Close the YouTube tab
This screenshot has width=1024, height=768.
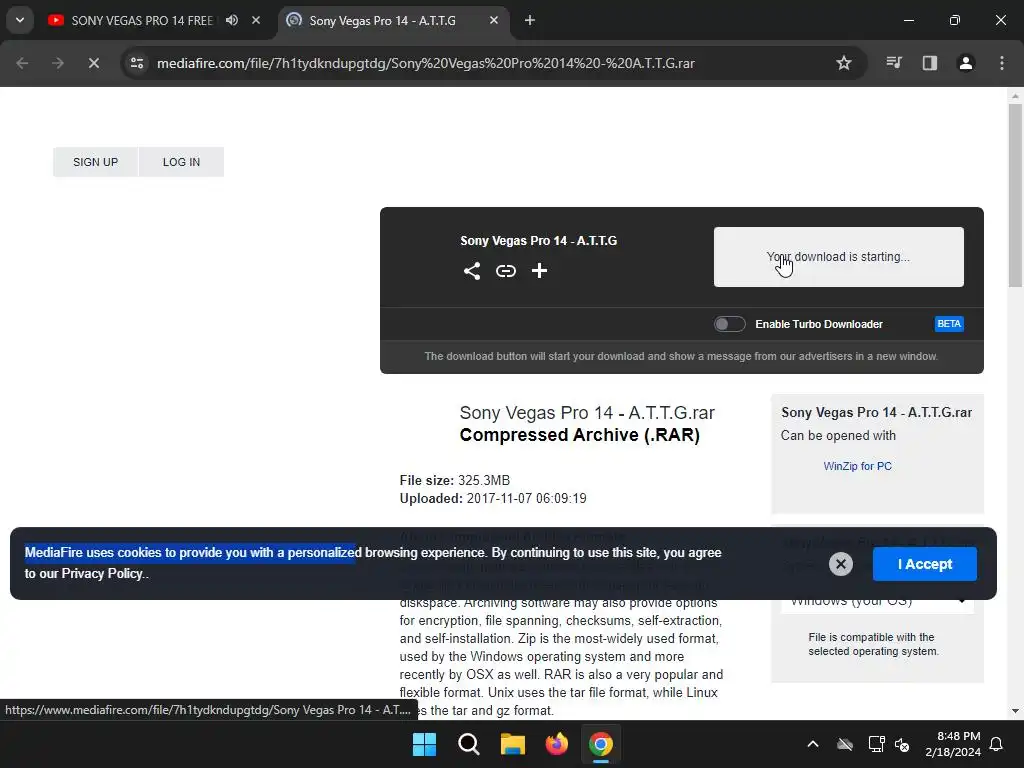[x=256, y=20]
